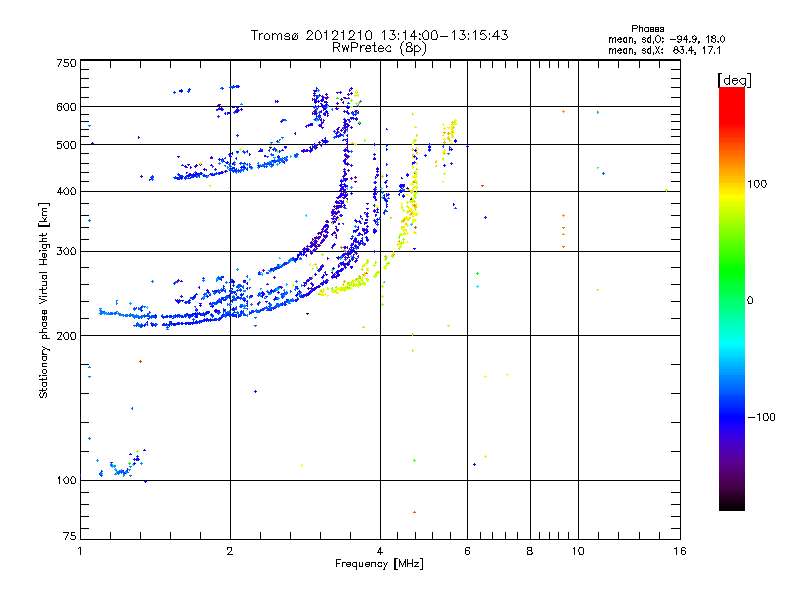Click y-axis tick label '300'

[67, 252]
